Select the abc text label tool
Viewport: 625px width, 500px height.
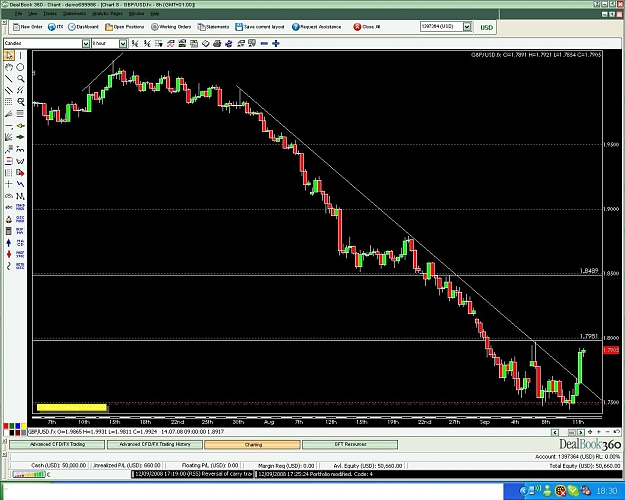[9, 207]
